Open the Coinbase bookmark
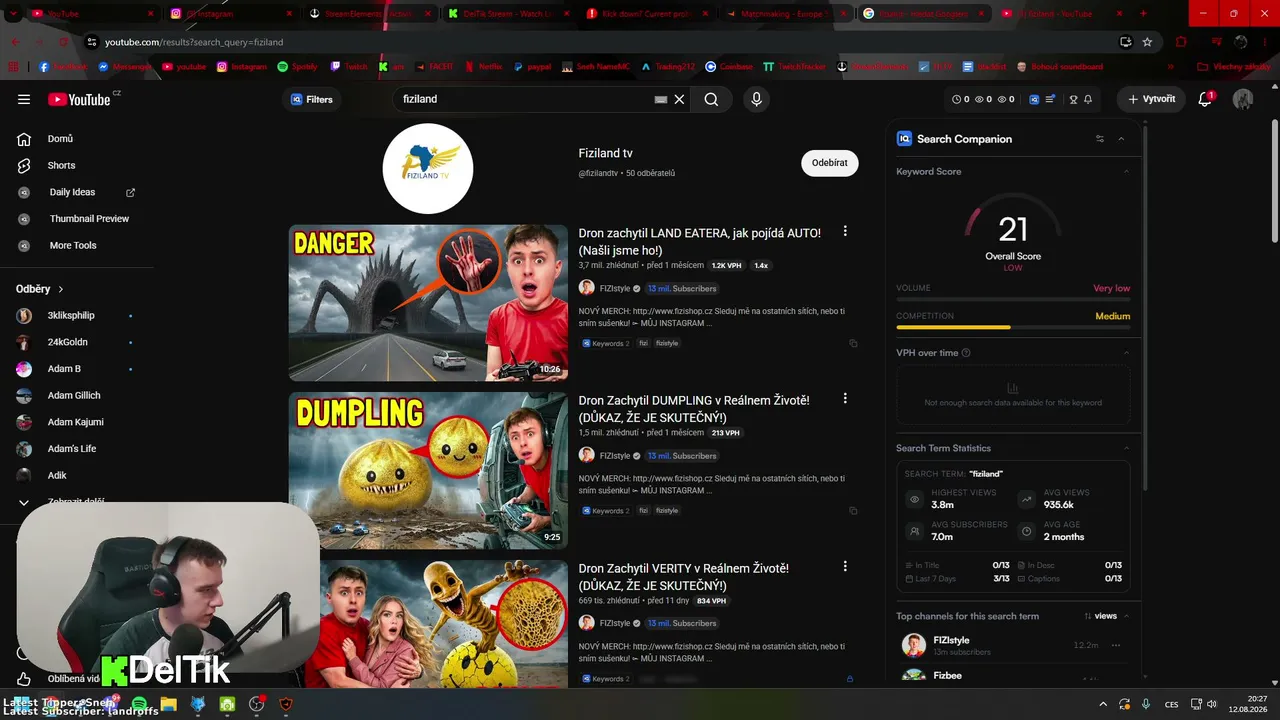The height and width of the screenshot is (720, 1280). click(729, 67)
